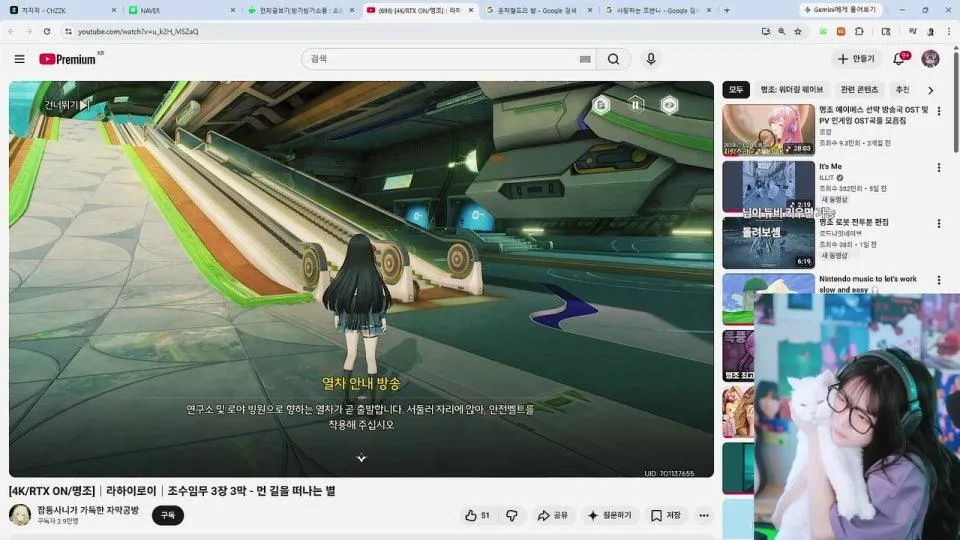The width and height of the screenshot is (960, 540).
Task: Open Chrome profile avatar
Action: tap(931, 31)
